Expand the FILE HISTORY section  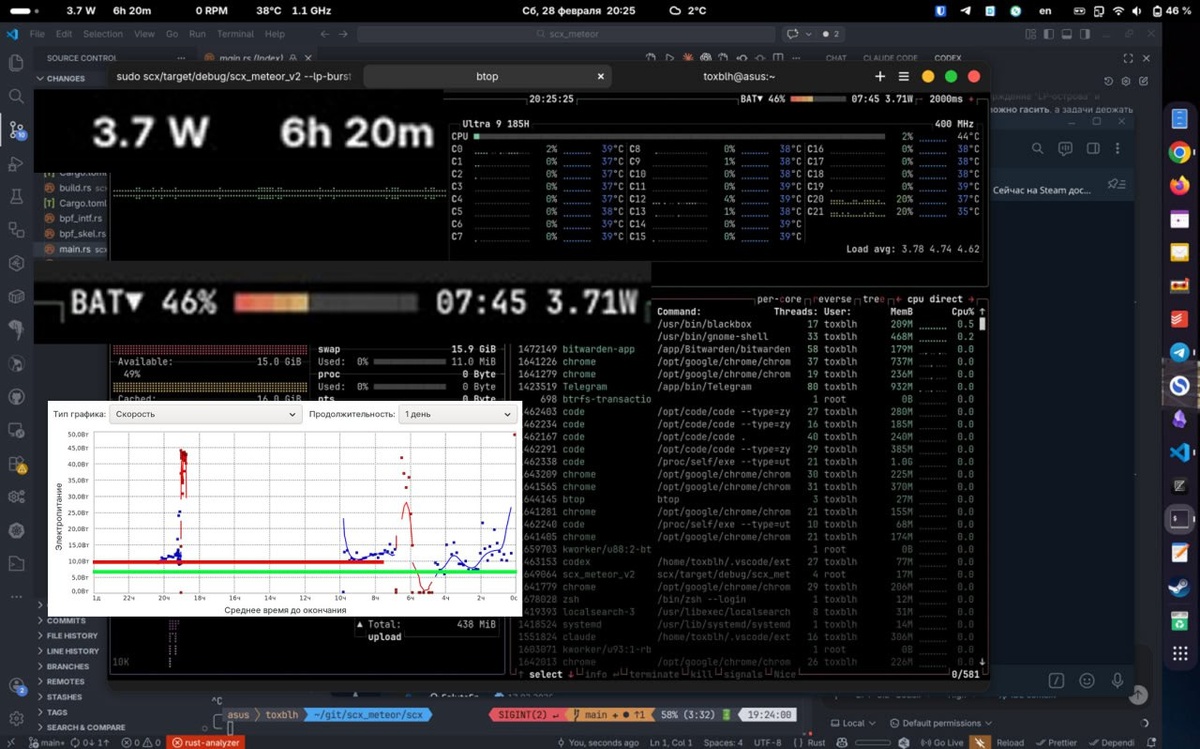pyautogui.click(x=67, y=636)
